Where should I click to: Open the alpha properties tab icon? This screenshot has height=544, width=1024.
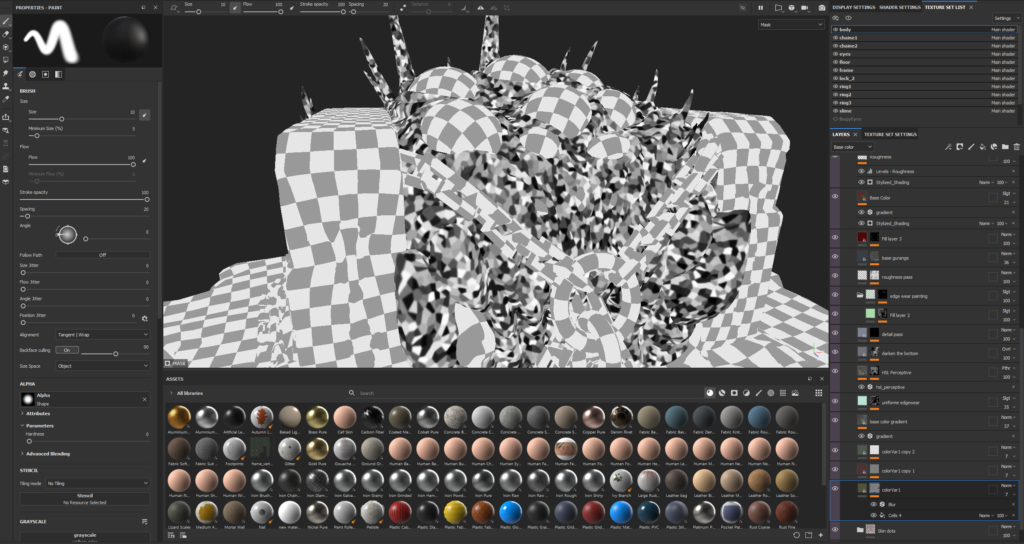pos(33,74)
